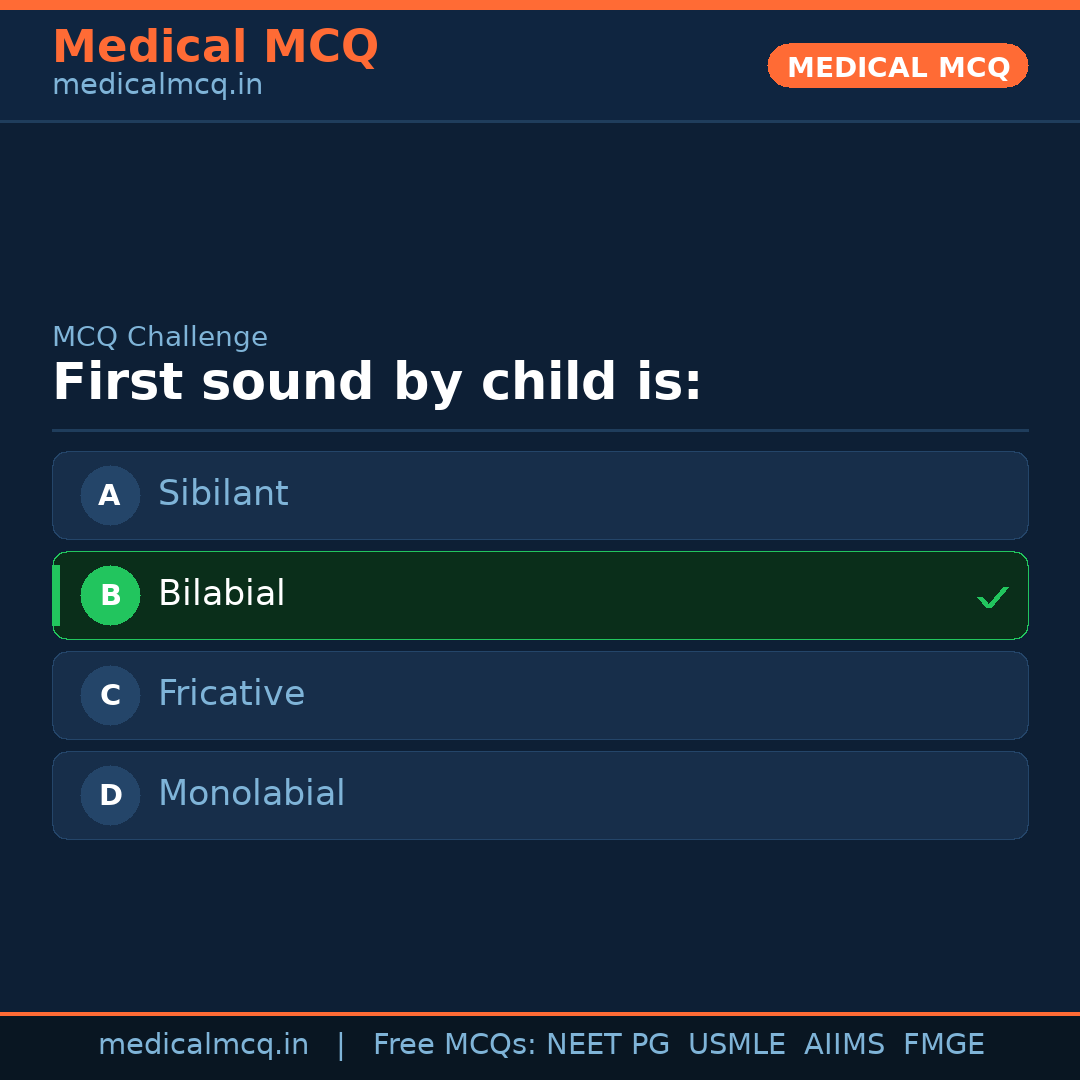Choose the Bilabial answer option
Image resolution: width=1080 pixels, height=1080 pixels.
click(x=540, y=595)
